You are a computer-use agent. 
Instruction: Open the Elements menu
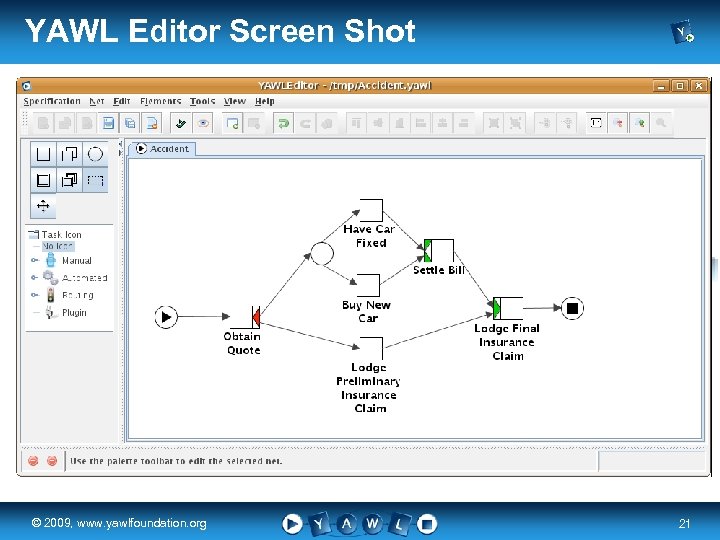tap(160, 101)
